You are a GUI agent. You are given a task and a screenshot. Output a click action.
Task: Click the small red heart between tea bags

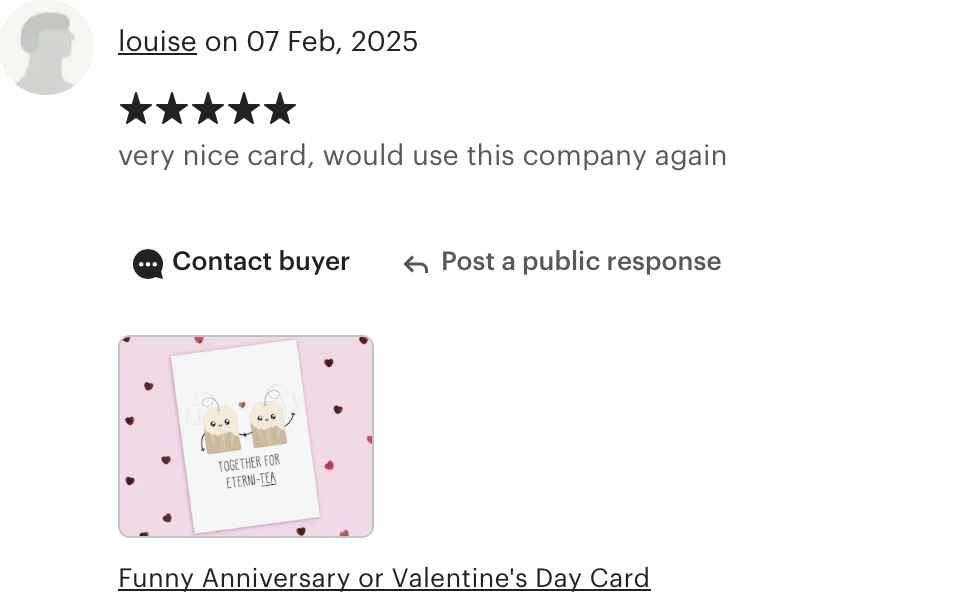click(242, 405)
